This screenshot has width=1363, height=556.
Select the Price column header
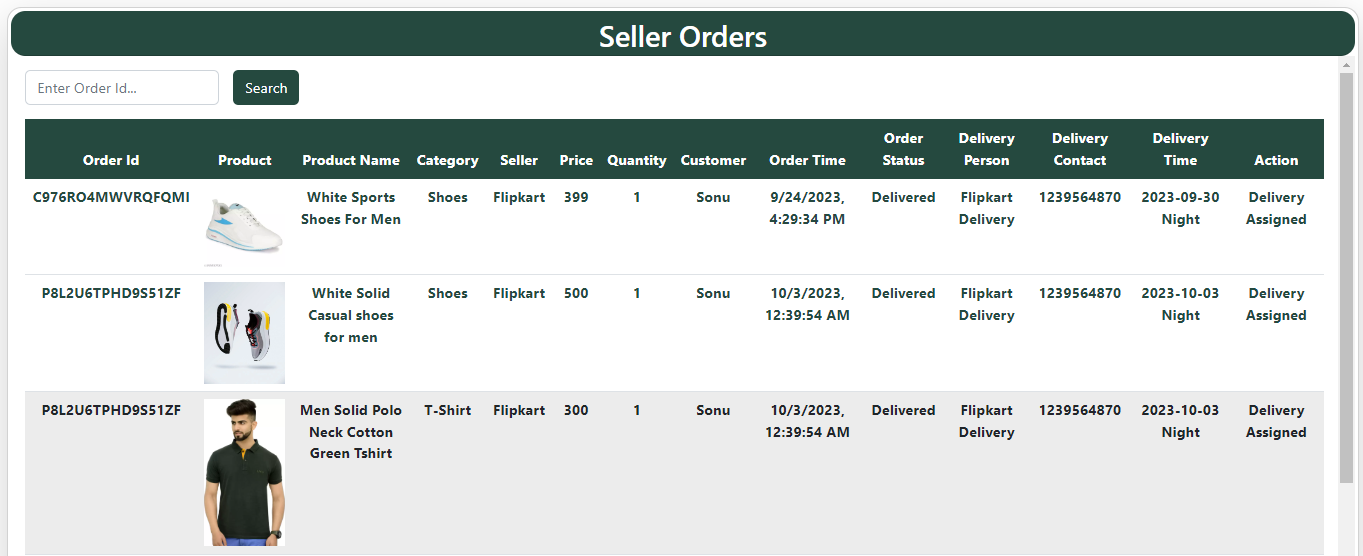click(x=576, y=160)
